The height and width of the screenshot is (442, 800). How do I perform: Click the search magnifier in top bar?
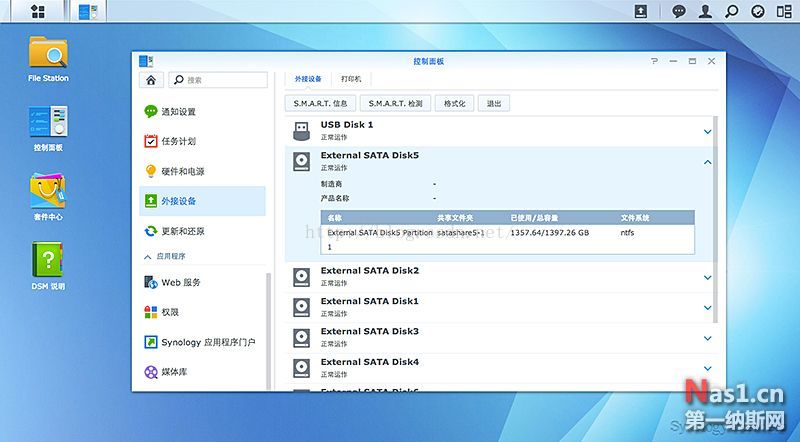point(732,11)
